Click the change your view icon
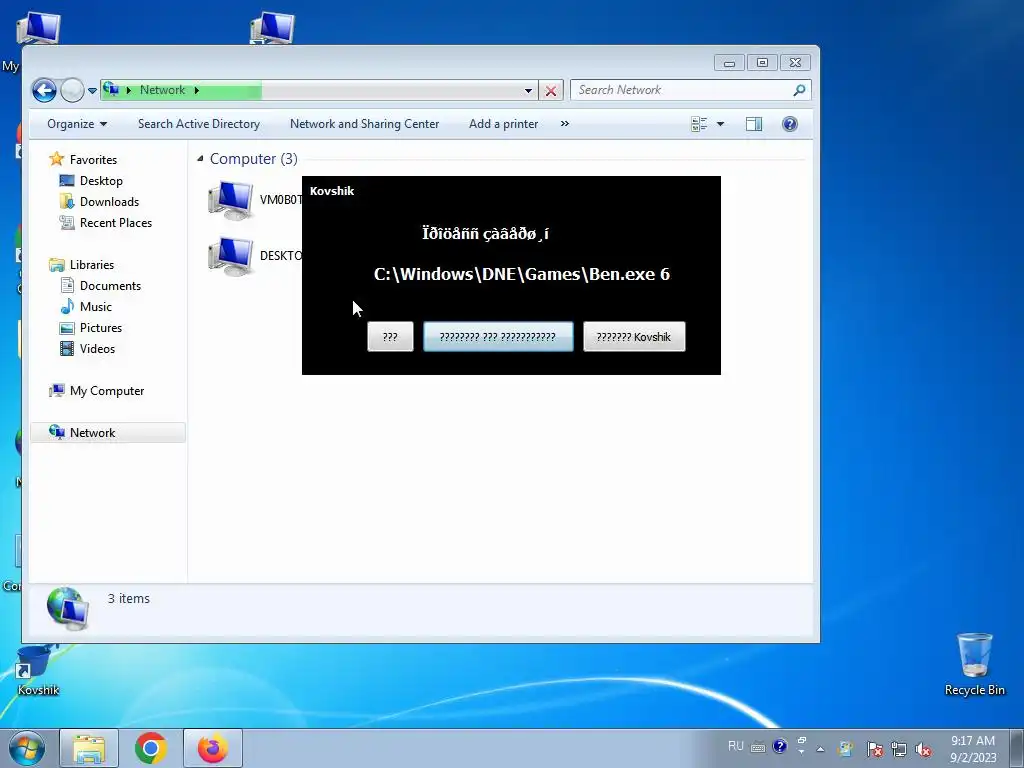Image resolution: width=1024 pixels, height=768 pixels. [699, 123]
